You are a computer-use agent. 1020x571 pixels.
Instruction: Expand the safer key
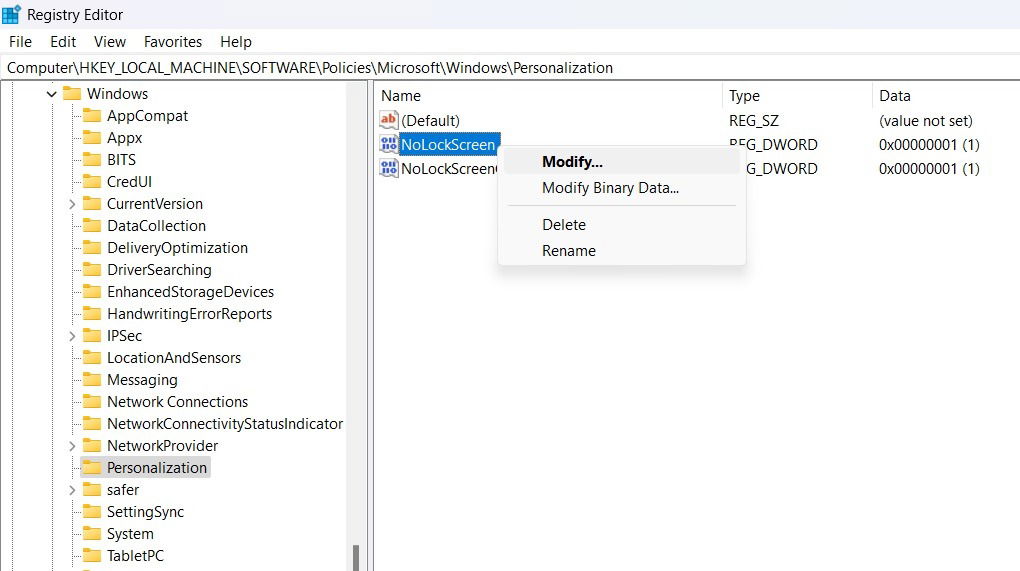tap(72, 490)
